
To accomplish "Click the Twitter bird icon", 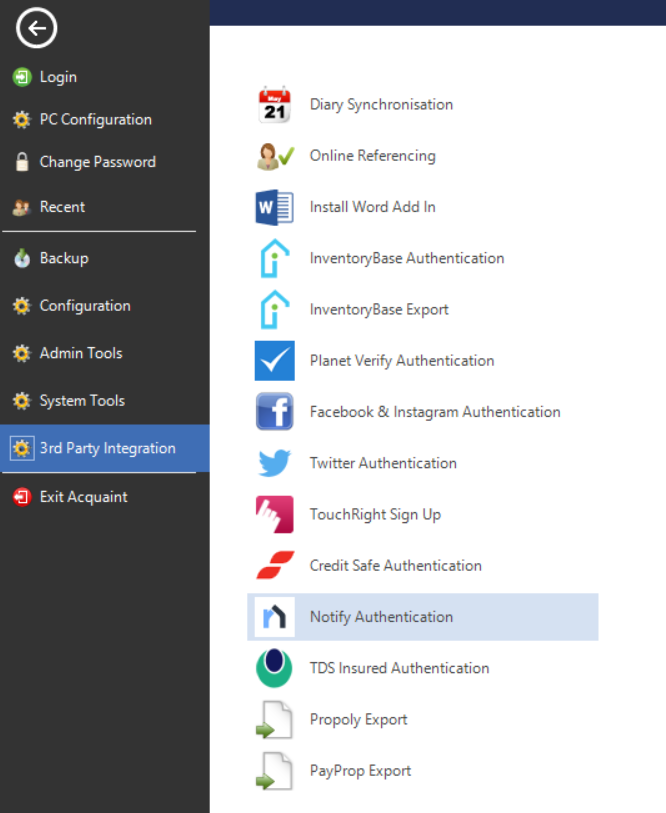I will (x=274, y=463).
